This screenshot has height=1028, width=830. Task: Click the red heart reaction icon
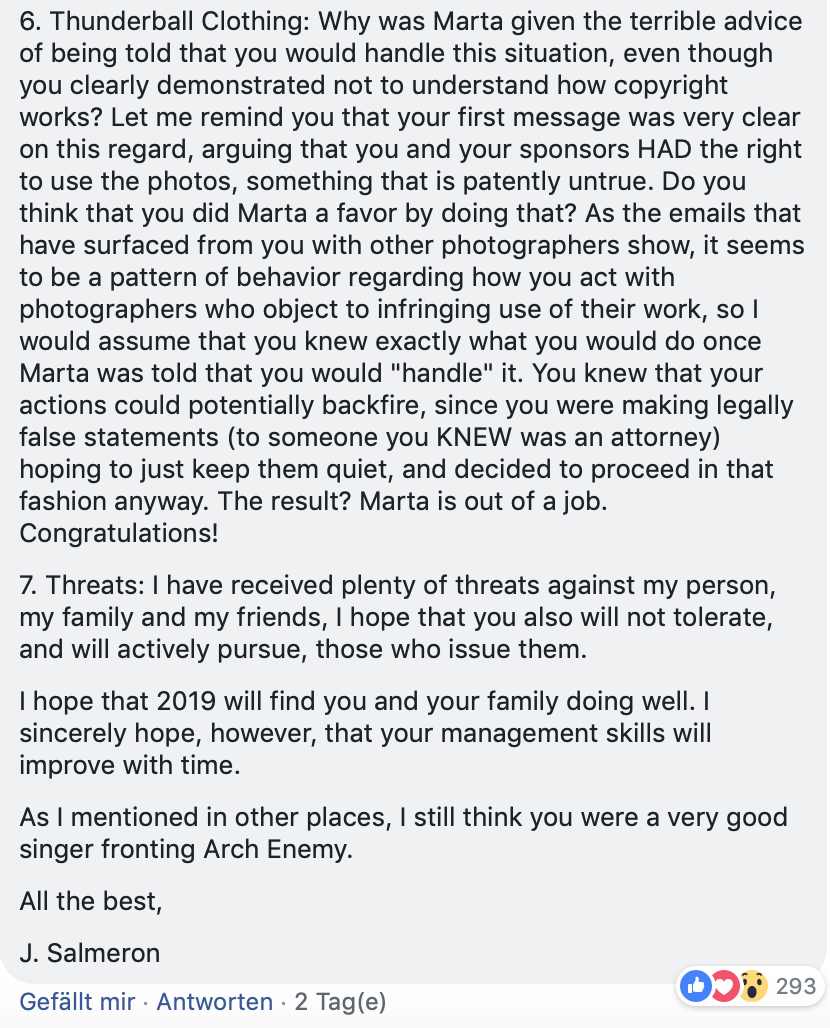click(725, 985)
